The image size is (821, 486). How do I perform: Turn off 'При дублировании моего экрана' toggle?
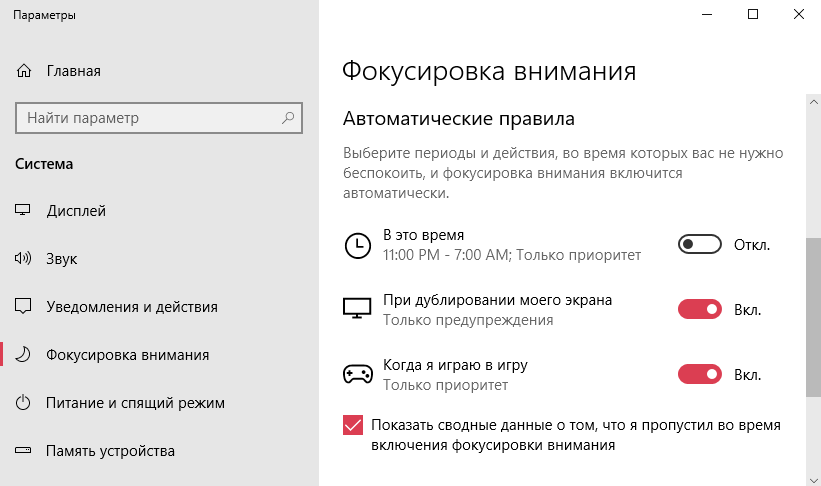[x=700, y=309]
